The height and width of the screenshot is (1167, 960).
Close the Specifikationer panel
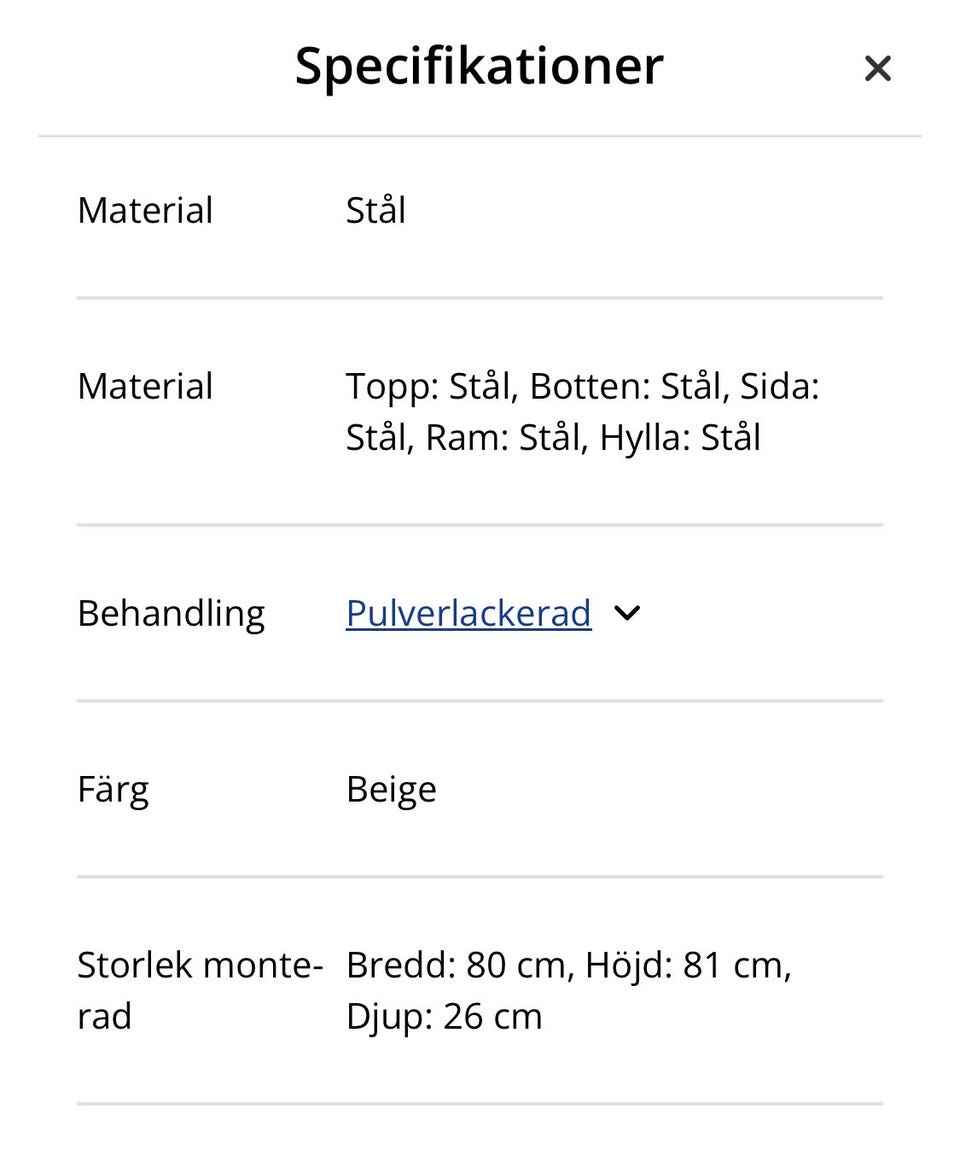tap(877, 68)
